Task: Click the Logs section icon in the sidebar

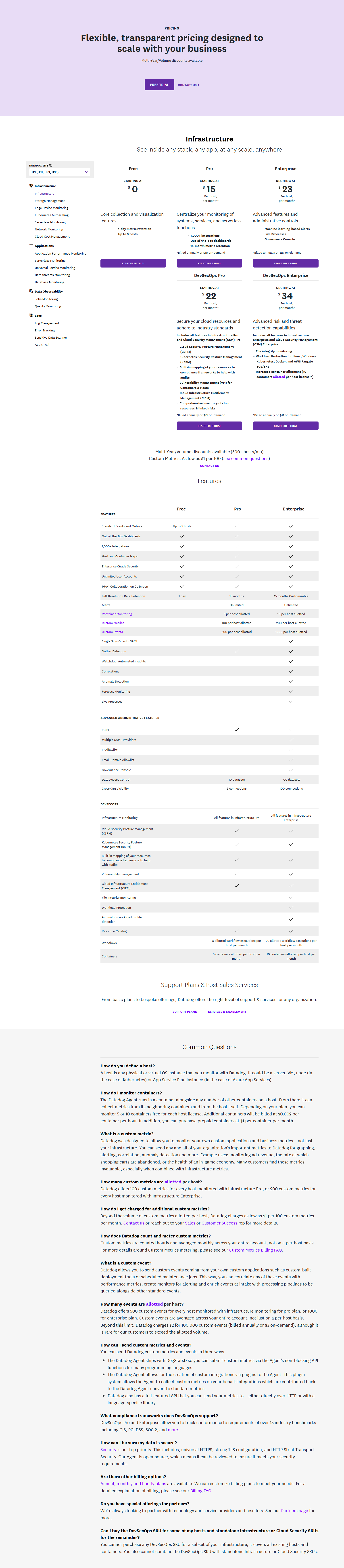Action: pyautogui.click(x=31, y=315)
